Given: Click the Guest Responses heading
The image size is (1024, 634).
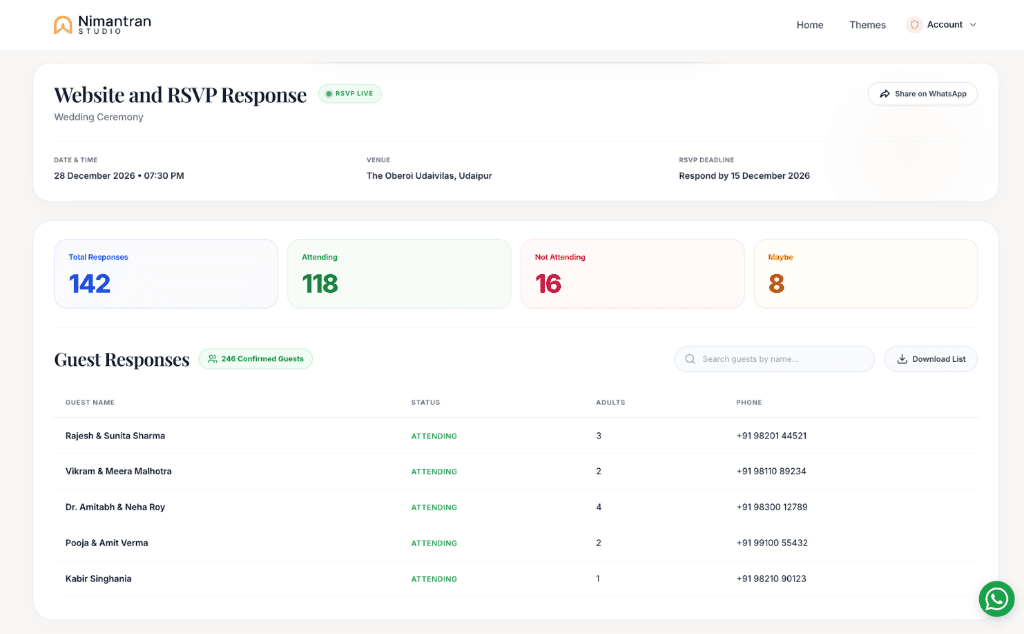Looking at the screenshot, I should [121, 359].
